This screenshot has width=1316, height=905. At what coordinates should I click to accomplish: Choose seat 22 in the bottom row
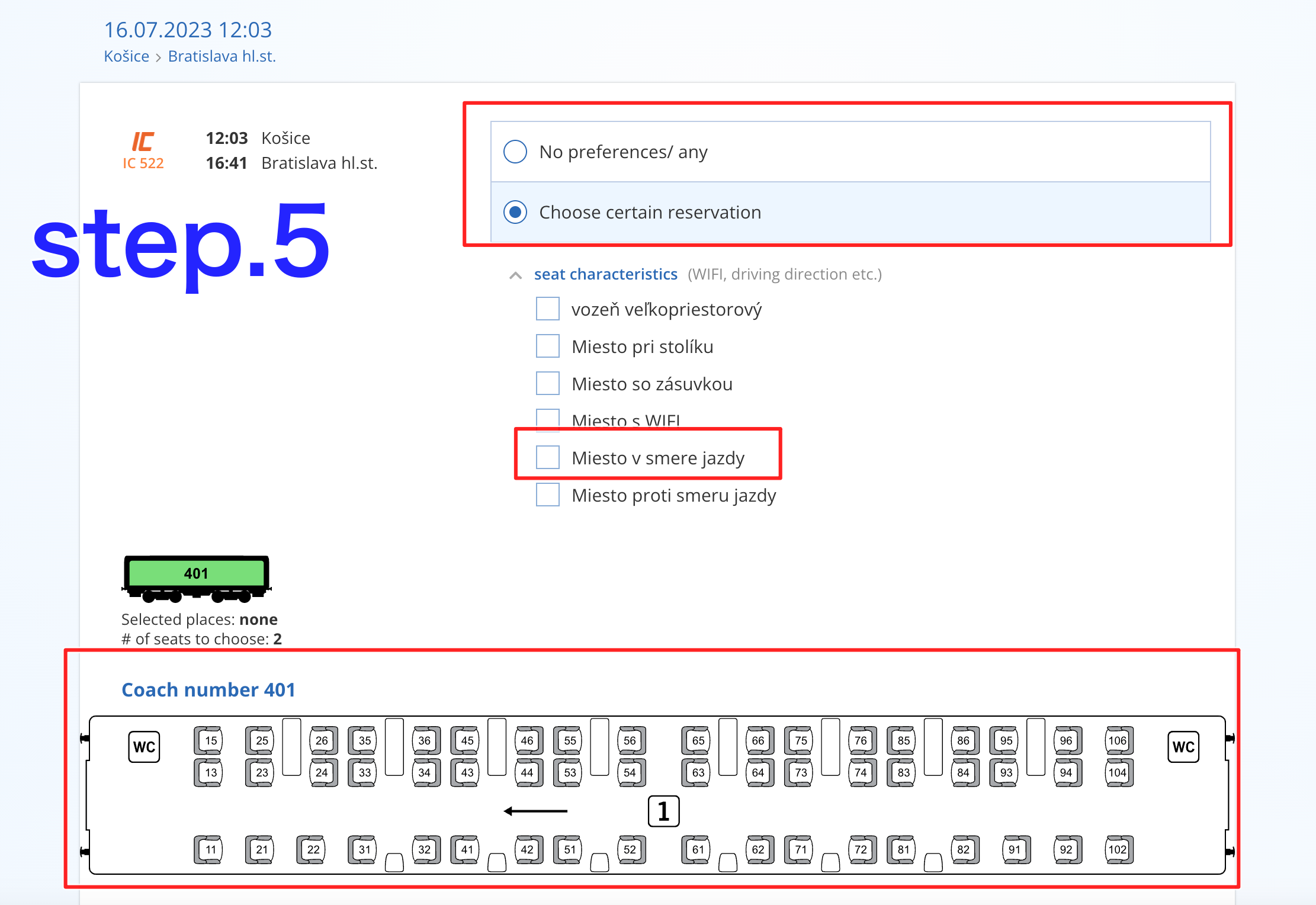click(311, 849)
